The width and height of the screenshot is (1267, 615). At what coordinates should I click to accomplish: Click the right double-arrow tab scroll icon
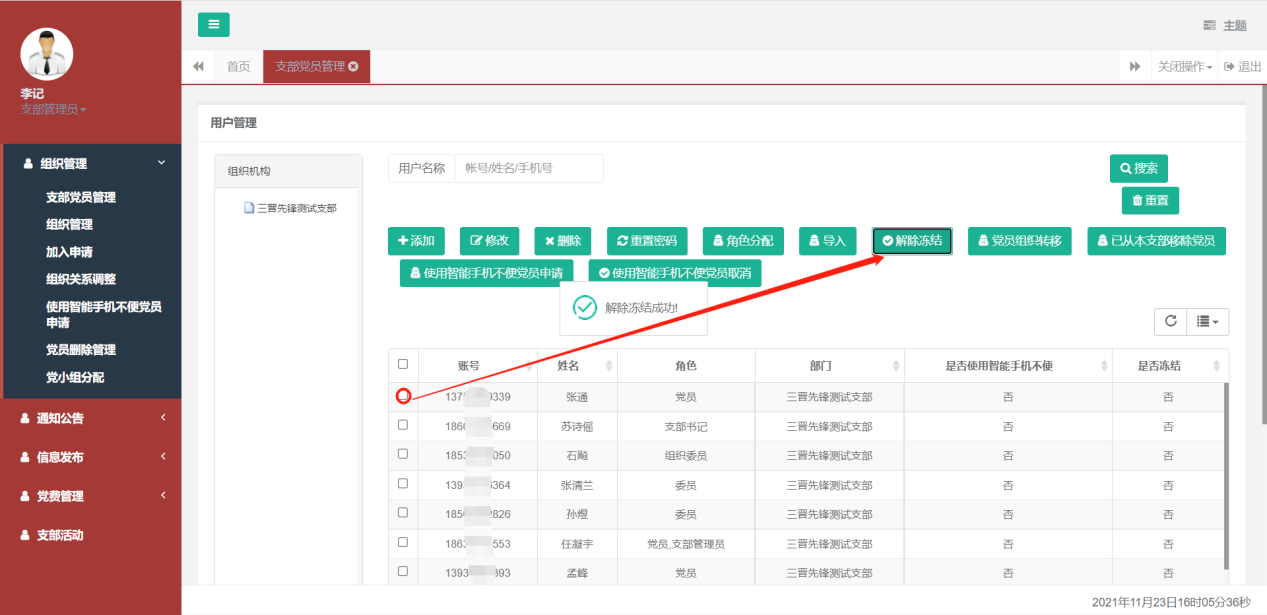point(1135,67)
